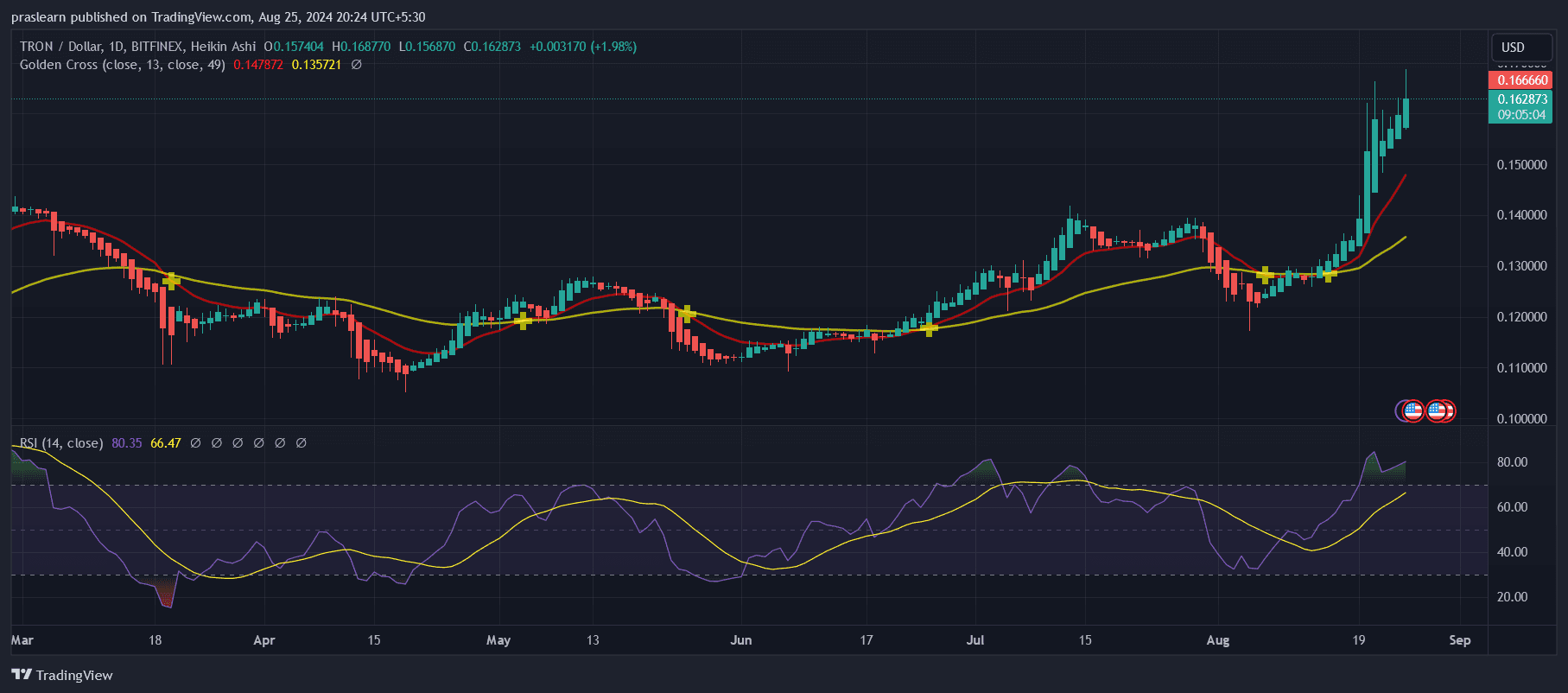
Task: Click the 80.00 RSI axis label
Action: (1512, 462)
